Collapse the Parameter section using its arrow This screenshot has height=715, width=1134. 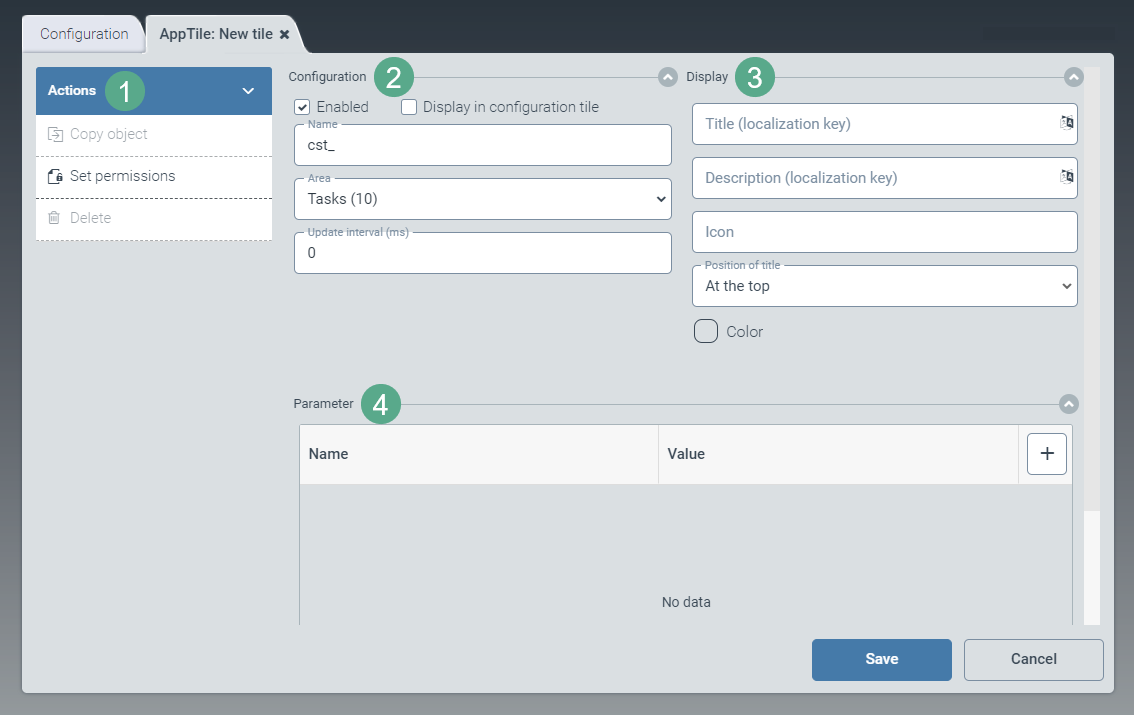[x=1068, y=404]
